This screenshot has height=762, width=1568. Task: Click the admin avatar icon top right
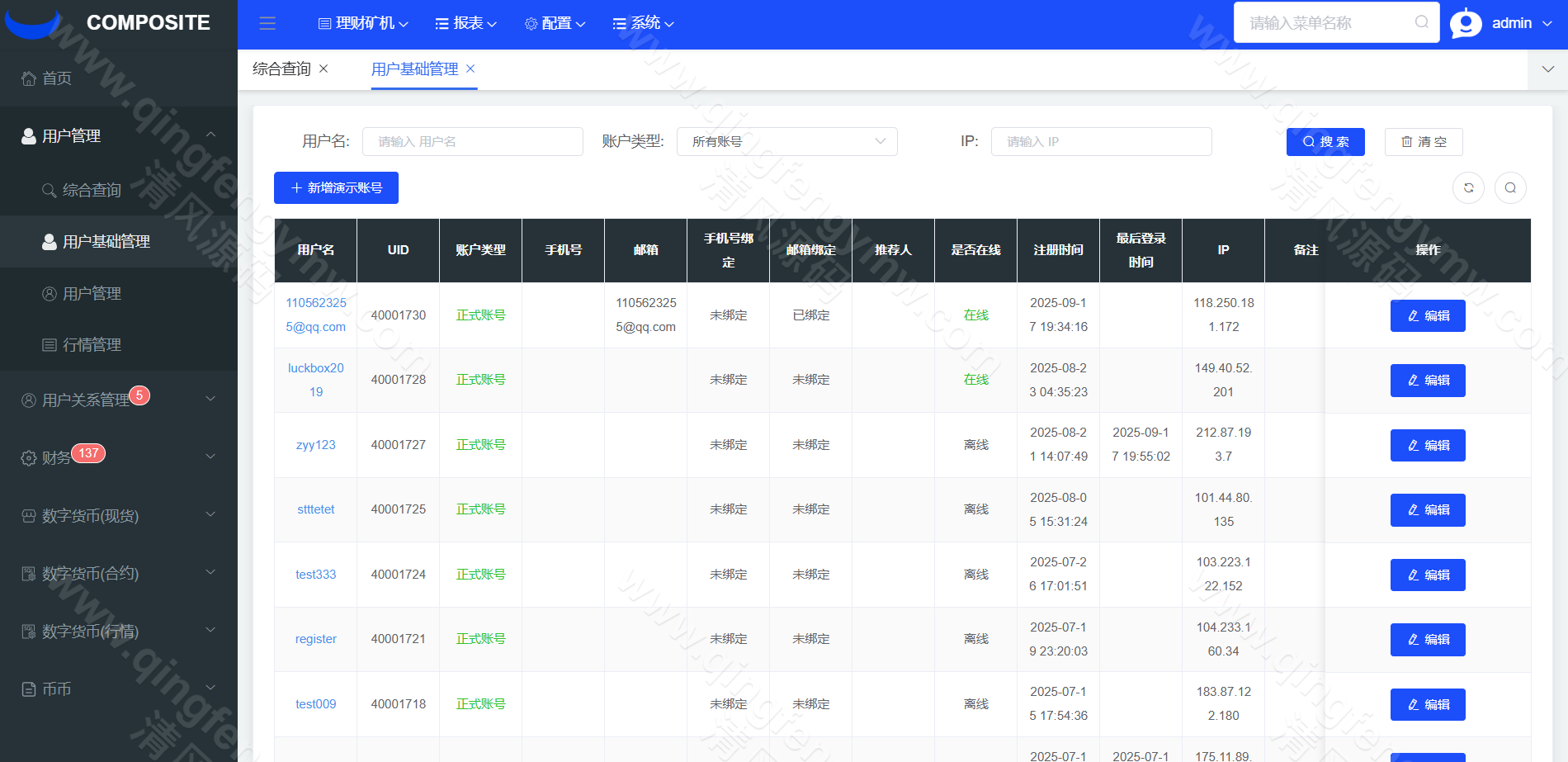1466,22
